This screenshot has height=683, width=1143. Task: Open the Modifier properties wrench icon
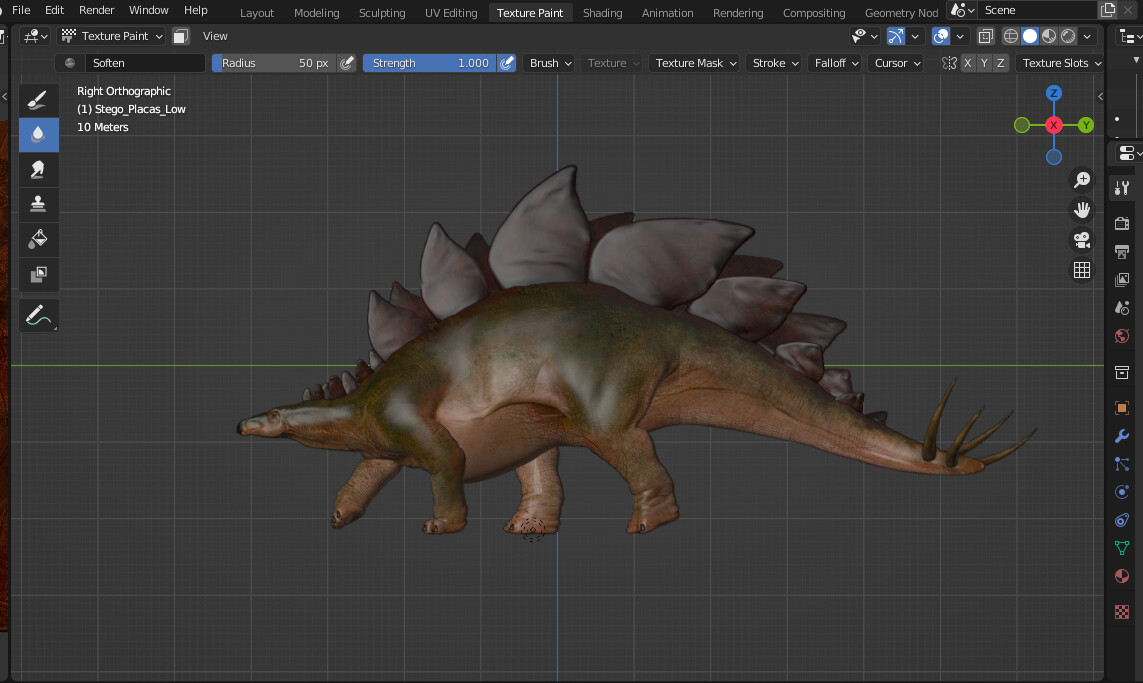pyautogui.click(x=1121, y=436)
